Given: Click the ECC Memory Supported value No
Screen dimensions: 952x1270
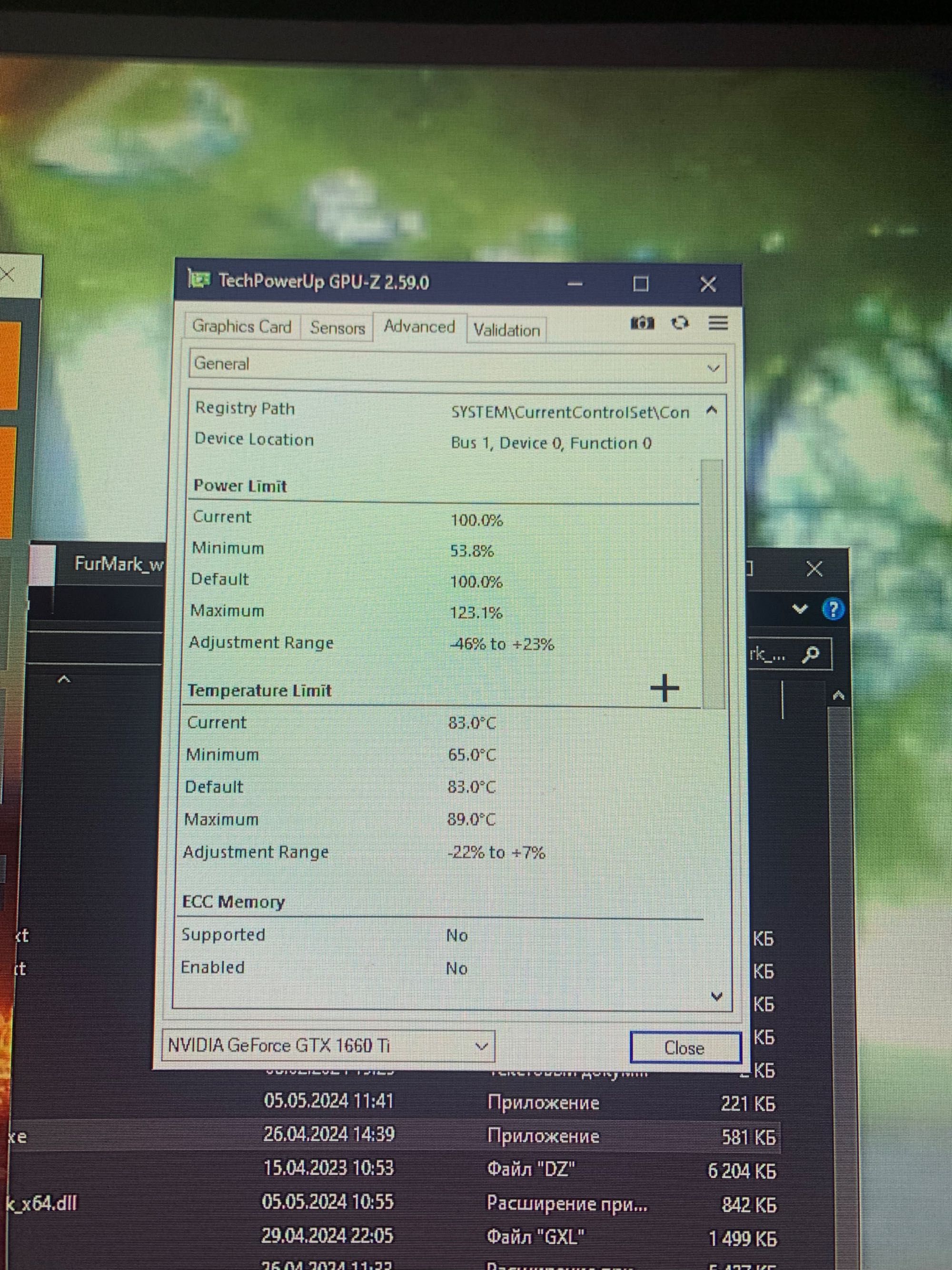Looking at the screenshot, I should click(457, 936).
